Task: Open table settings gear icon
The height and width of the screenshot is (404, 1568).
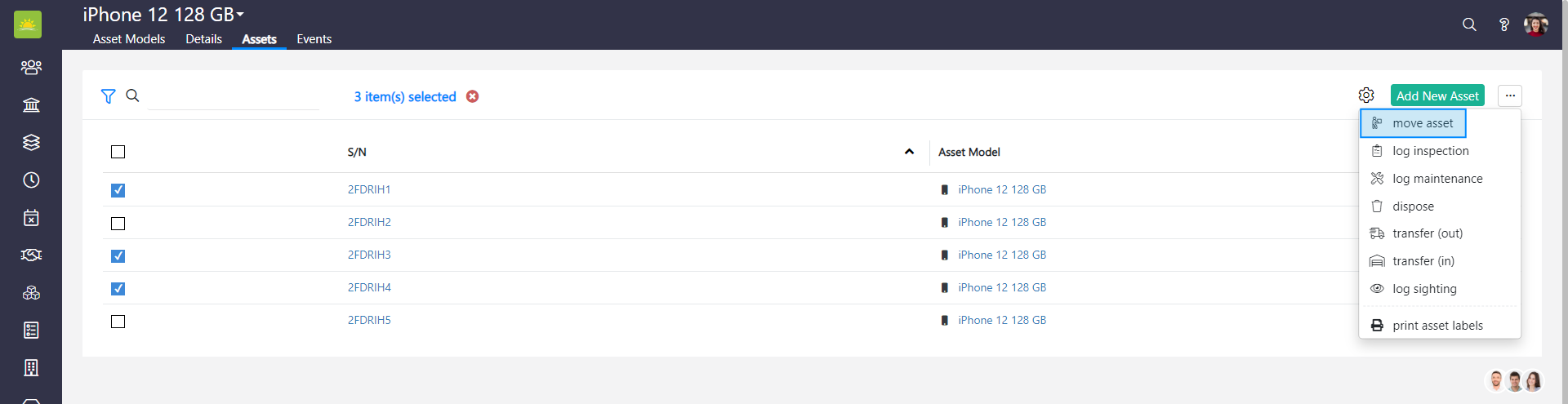Action: [x=1366, y=95]
